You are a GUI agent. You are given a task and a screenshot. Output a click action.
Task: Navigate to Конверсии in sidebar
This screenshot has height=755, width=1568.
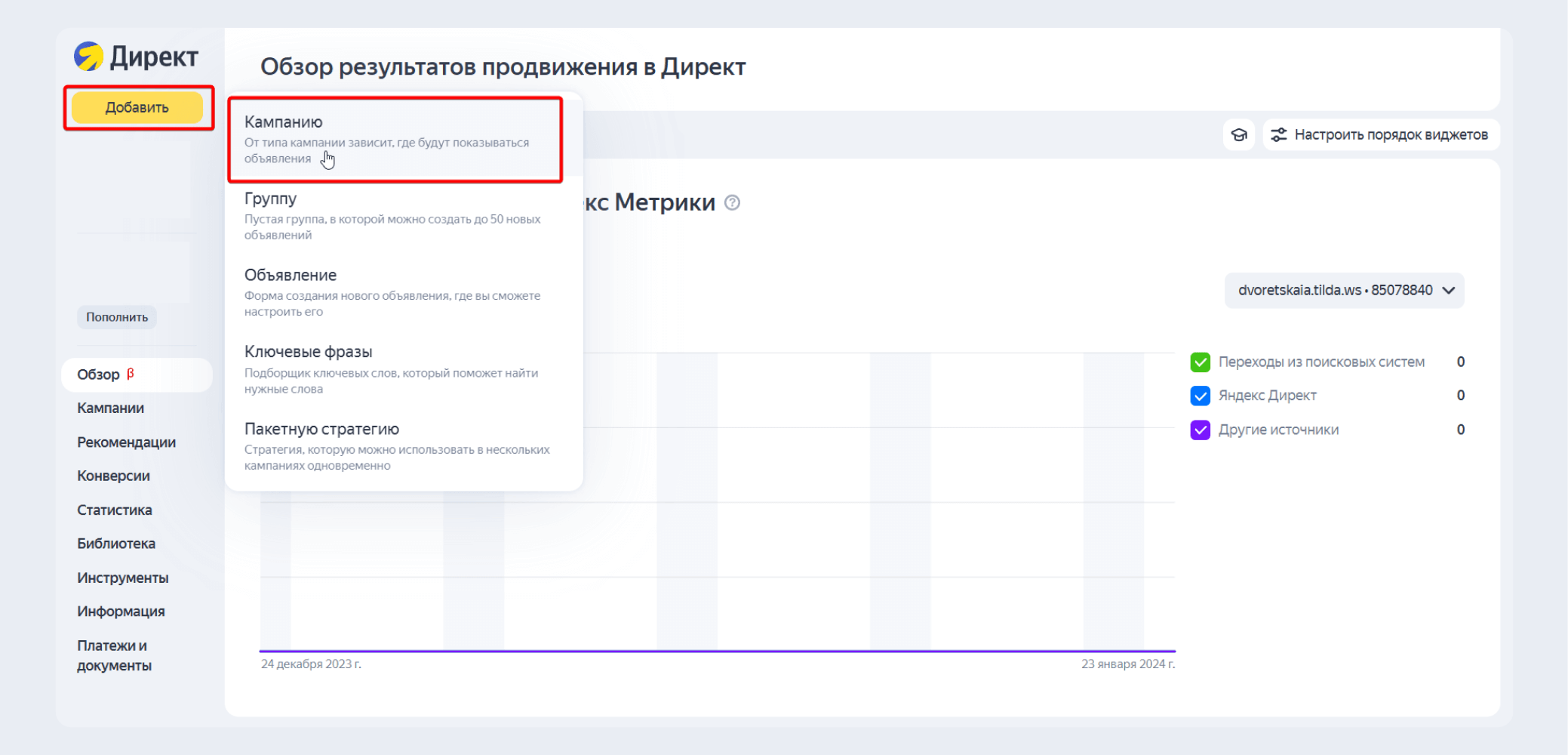click(114, 476)
